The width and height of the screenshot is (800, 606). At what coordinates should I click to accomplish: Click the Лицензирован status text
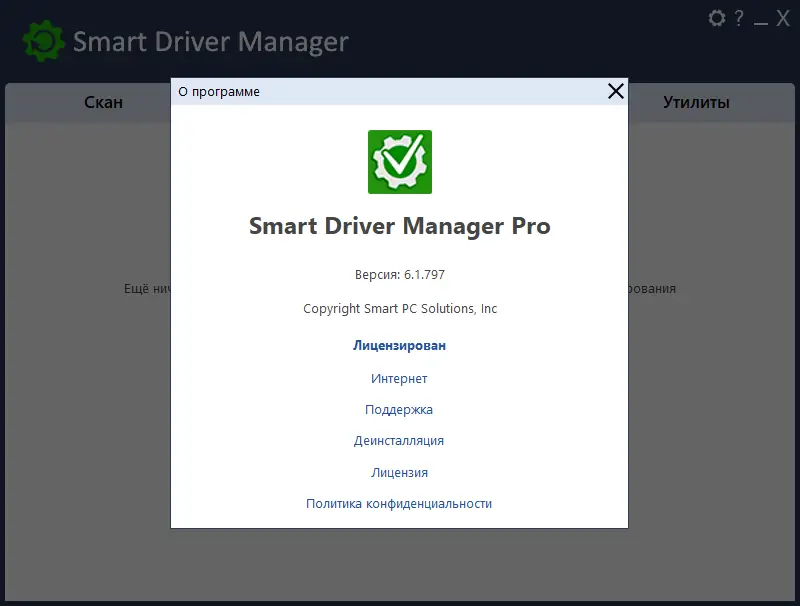[x=399, y=345]
